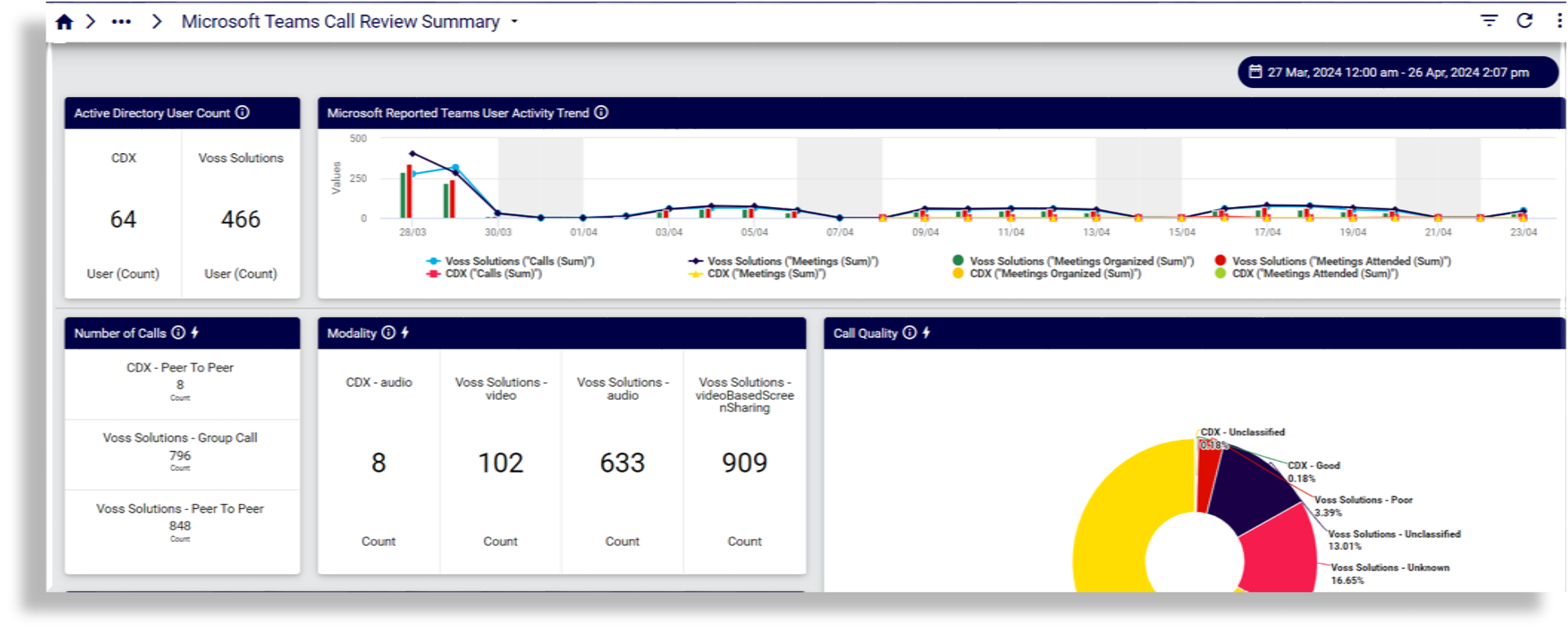Toggle Voss Solutions Calls (Sum) legend series

tap(510, 262)
